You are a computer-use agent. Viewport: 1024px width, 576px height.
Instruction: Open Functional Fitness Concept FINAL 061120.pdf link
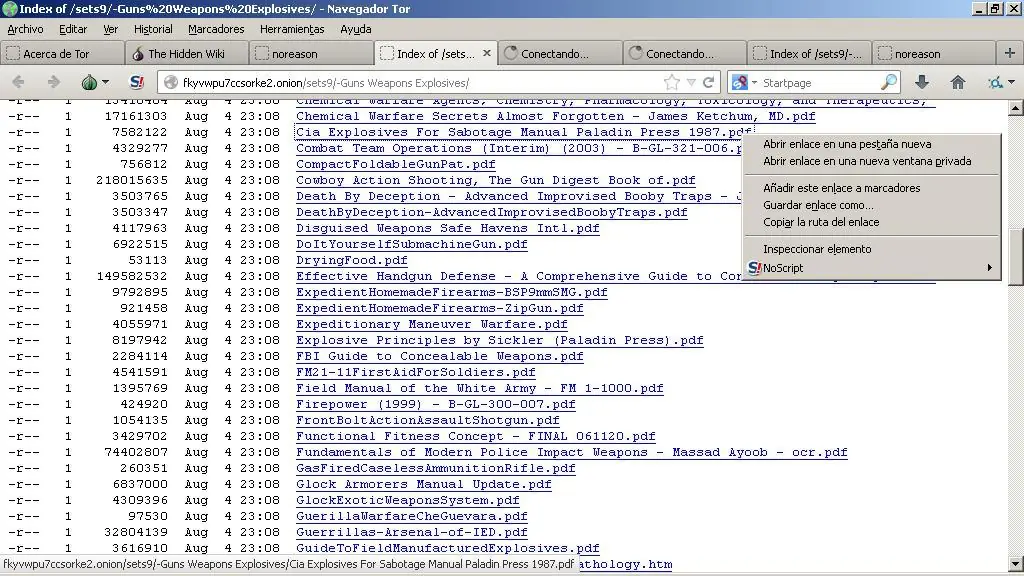[x=475, y=436]
